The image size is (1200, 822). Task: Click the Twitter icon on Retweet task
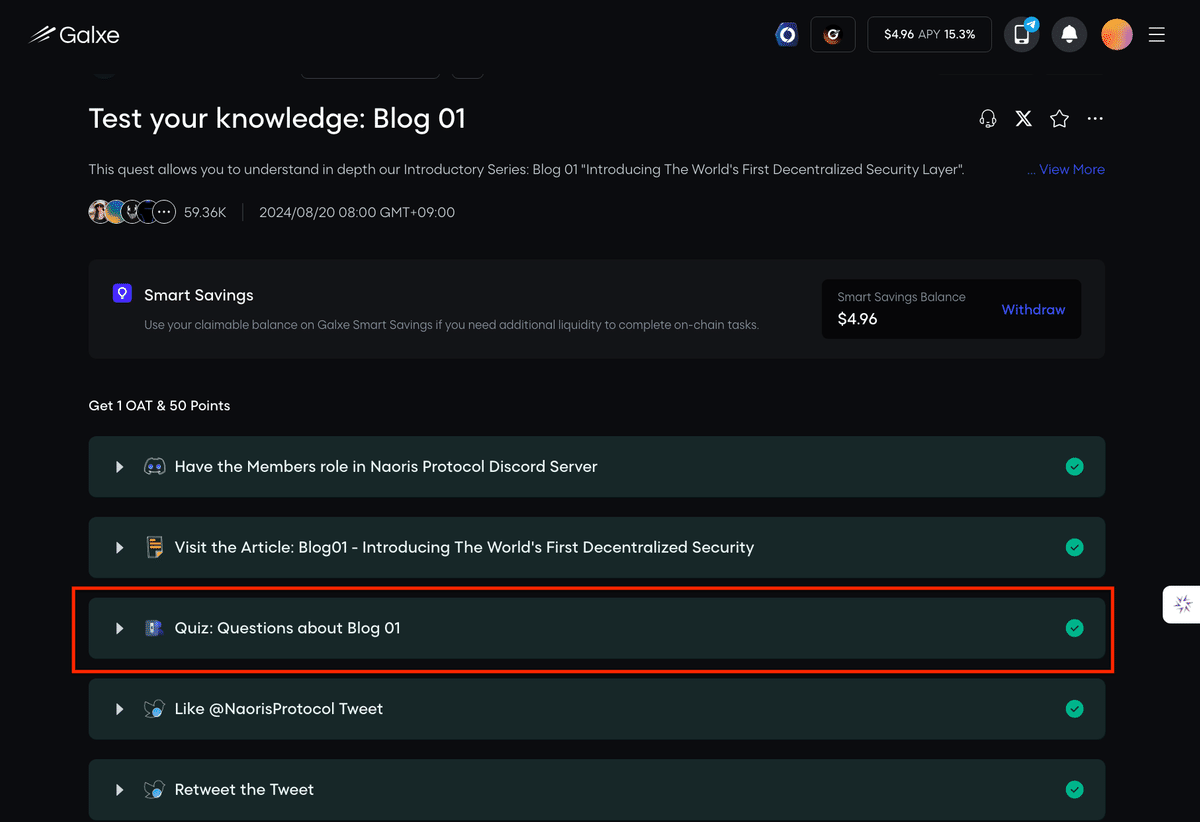point(154,790)
